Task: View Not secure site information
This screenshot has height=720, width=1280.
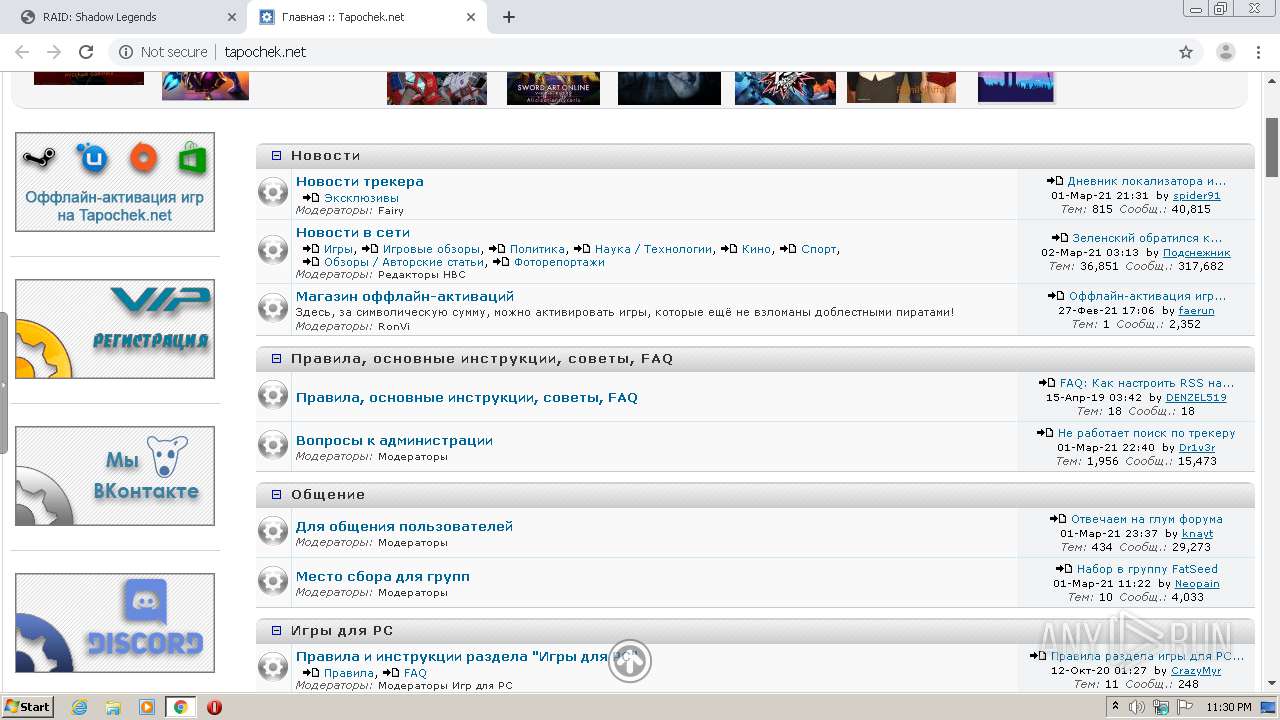Action: tap(164, 52)
